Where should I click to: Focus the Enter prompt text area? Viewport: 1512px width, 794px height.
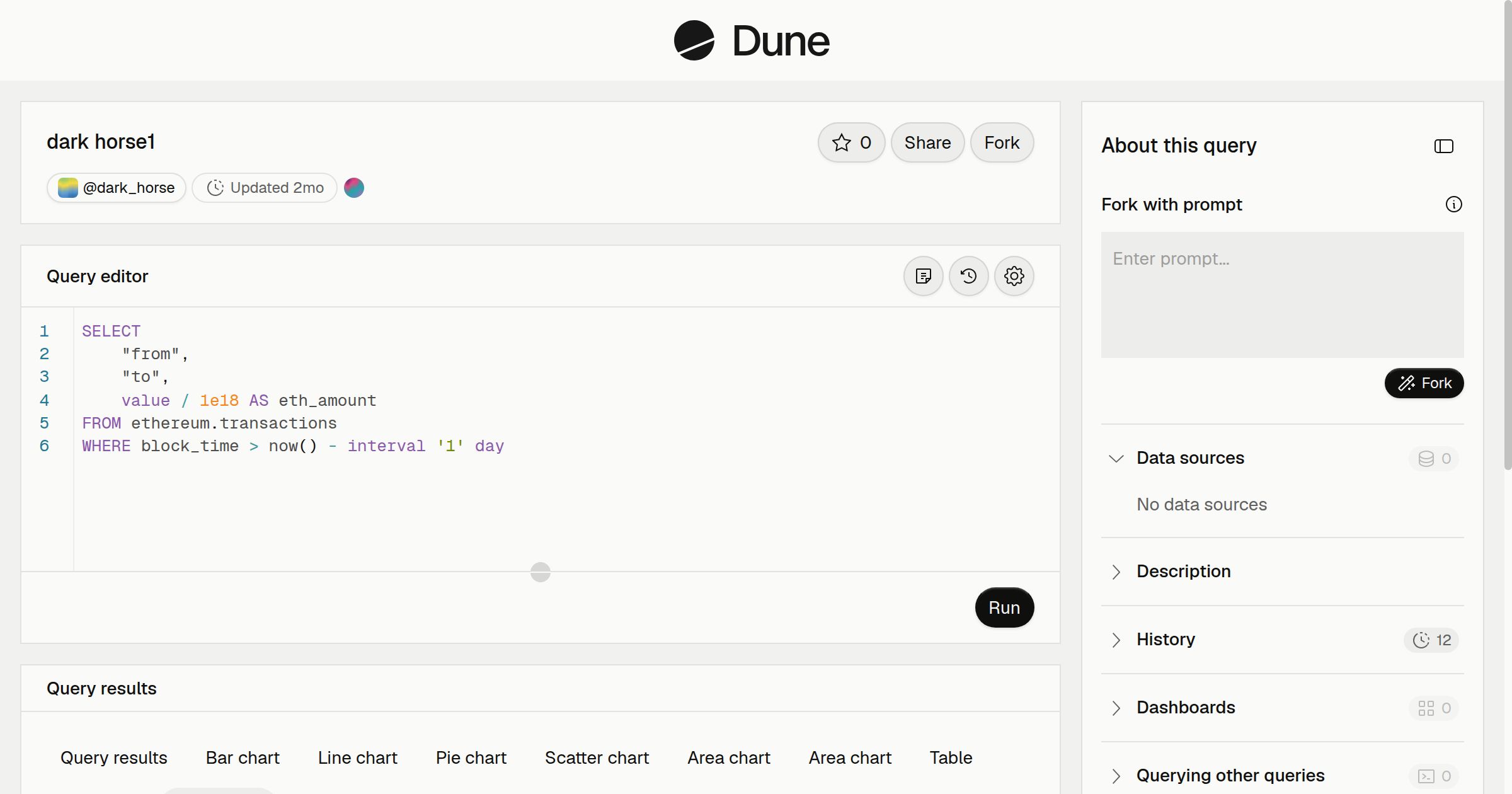[x=1282, y=294]
